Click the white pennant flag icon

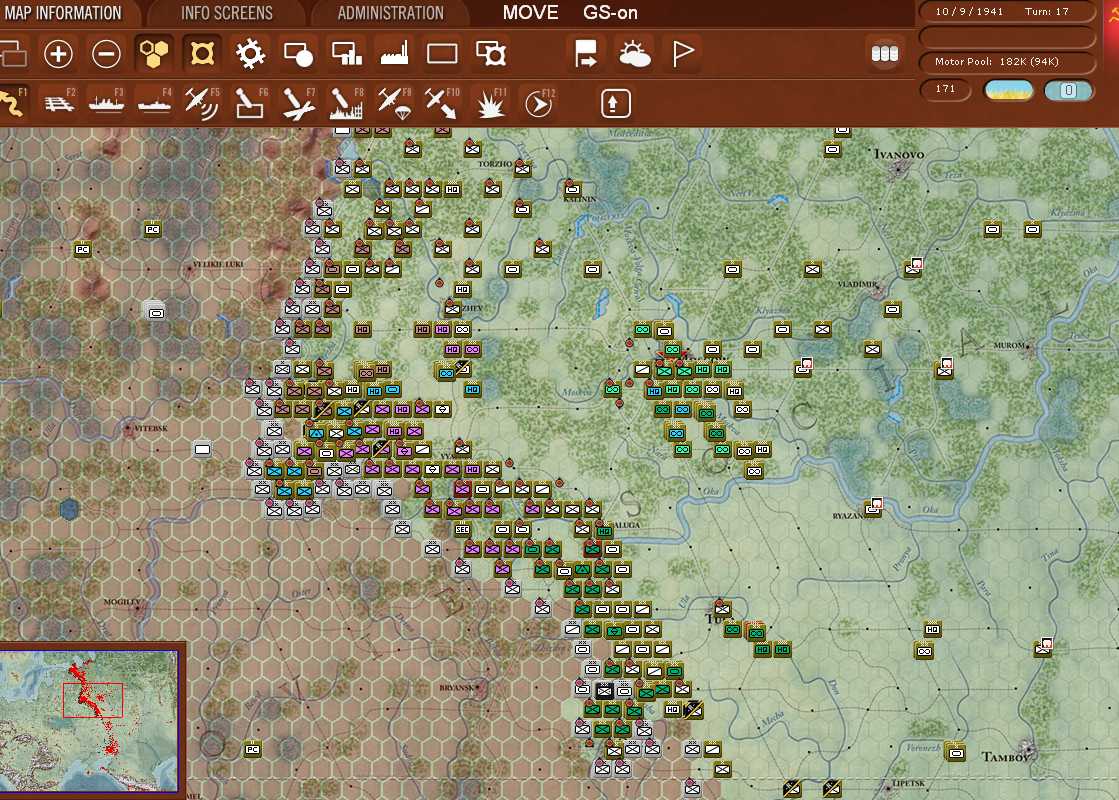(683, 54)
